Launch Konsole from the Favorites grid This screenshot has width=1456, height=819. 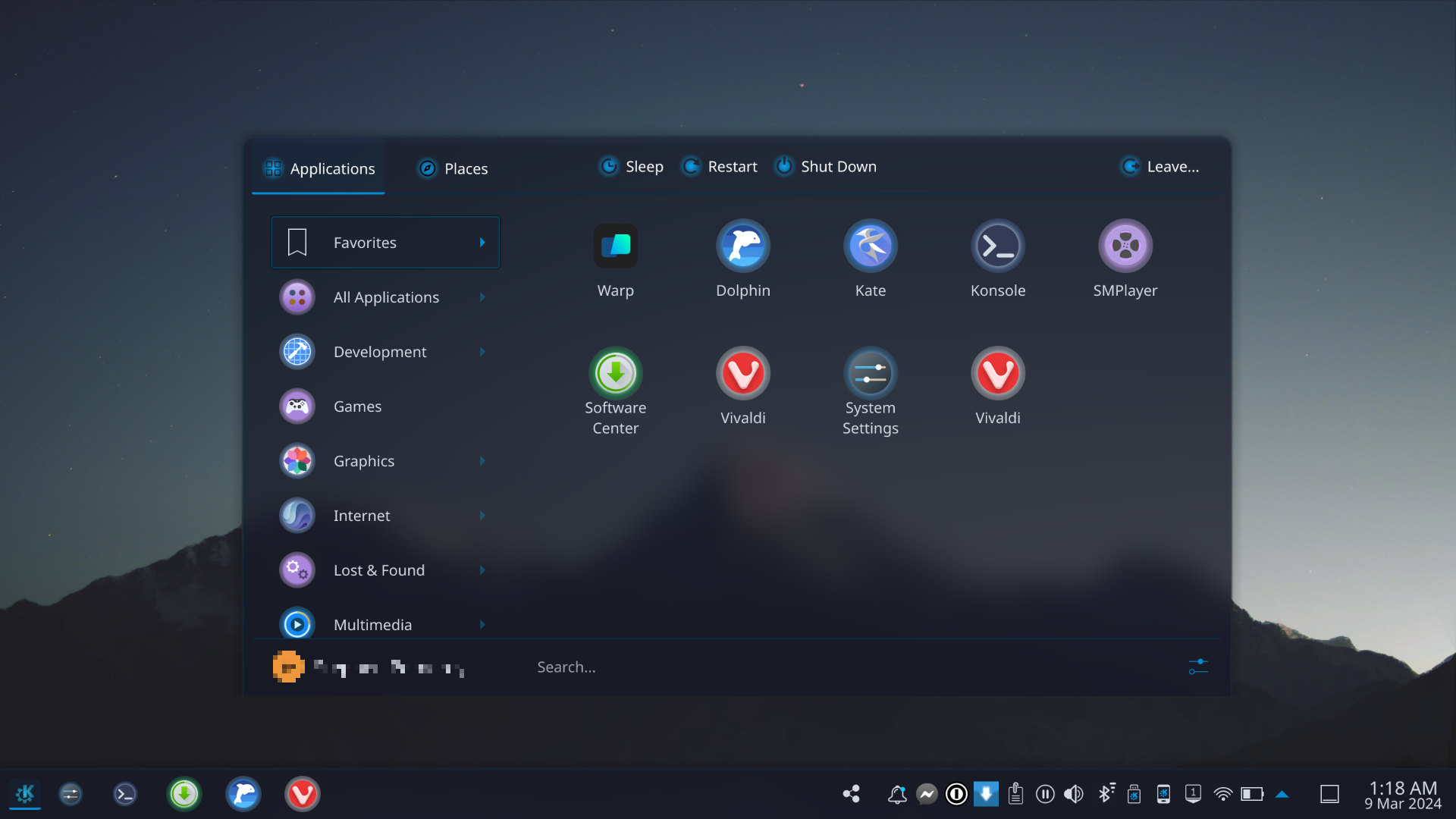997,247
